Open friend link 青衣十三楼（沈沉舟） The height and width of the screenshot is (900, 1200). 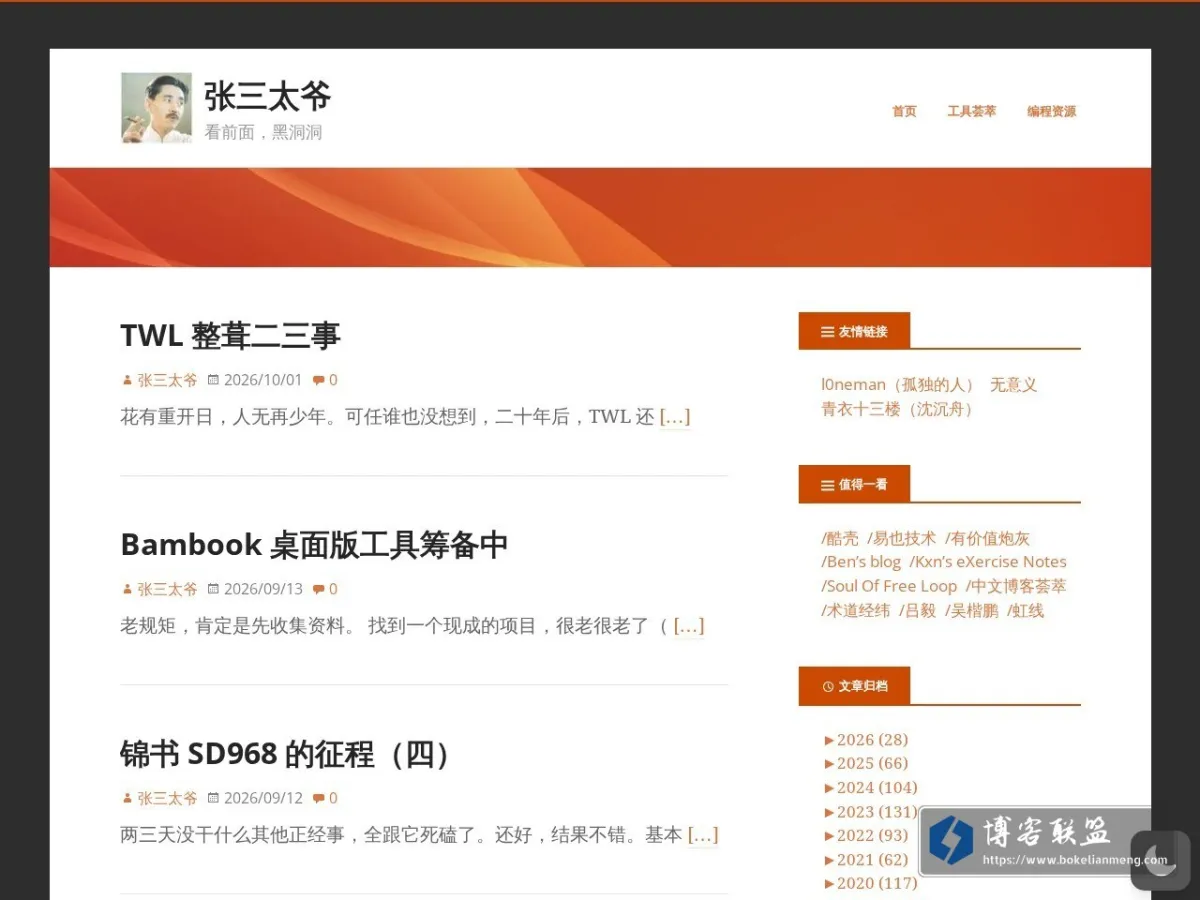[898, 409]
